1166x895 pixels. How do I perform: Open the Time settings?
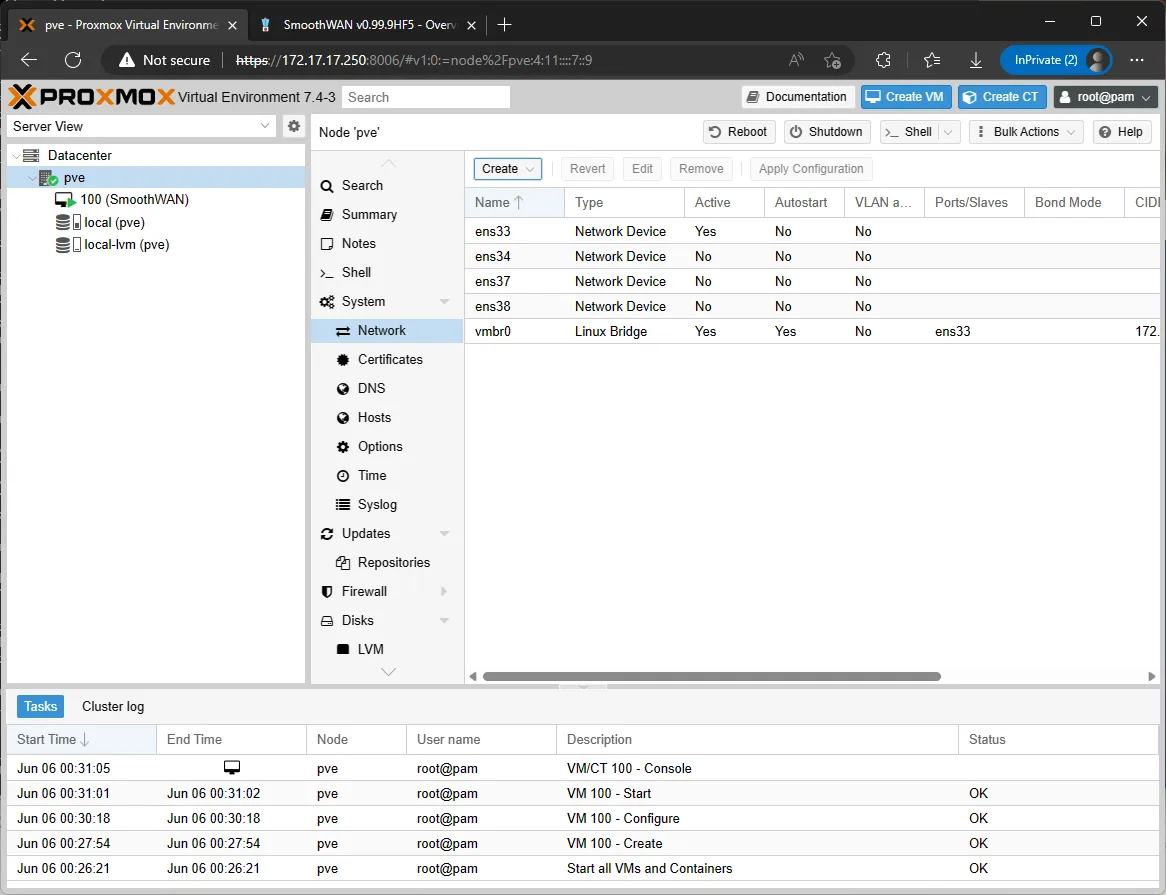pyautogui.click(x=387, y=476)
